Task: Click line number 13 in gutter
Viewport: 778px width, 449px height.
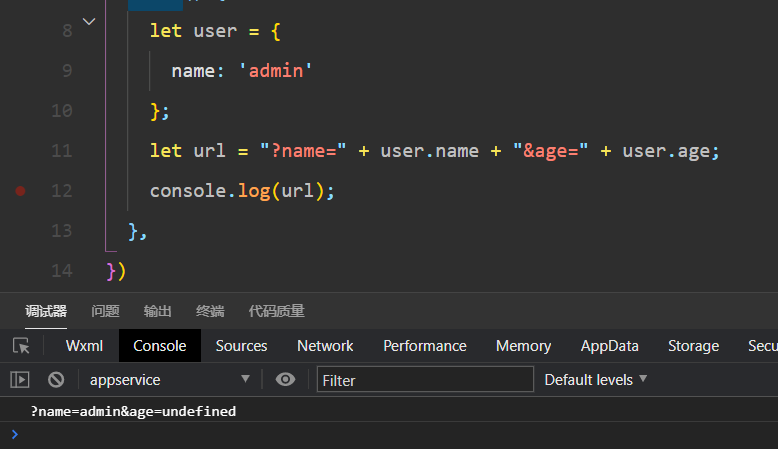Action: [62, 231]
